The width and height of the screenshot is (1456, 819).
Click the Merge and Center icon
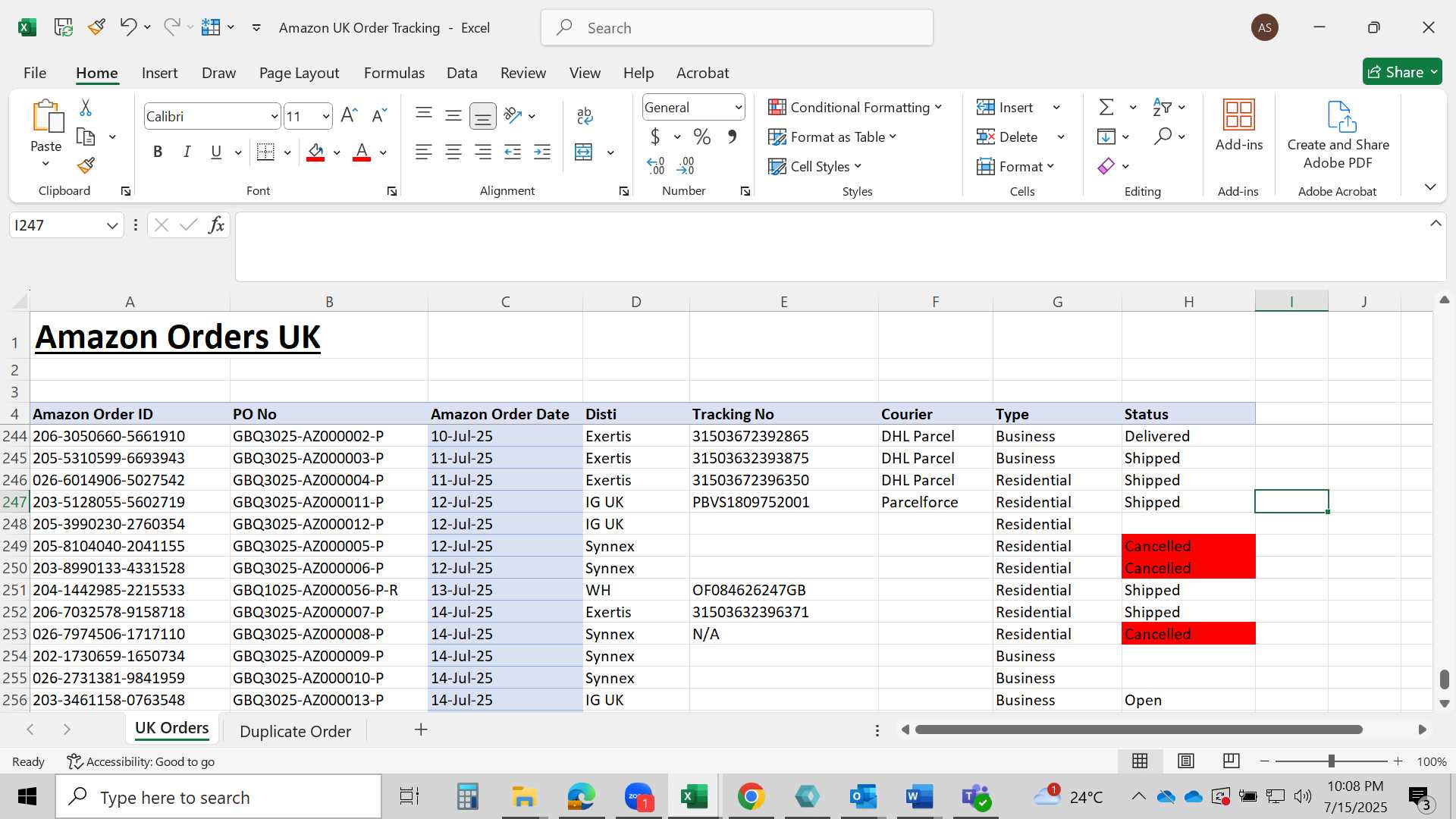pyautogui.click(x=584, y=152)
